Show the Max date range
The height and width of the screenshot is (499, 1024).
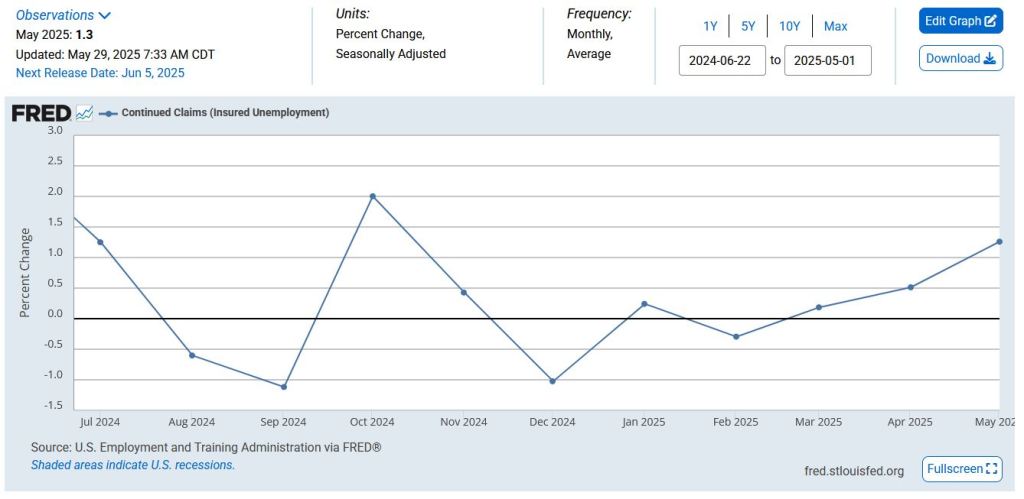[x=835, y=26]
